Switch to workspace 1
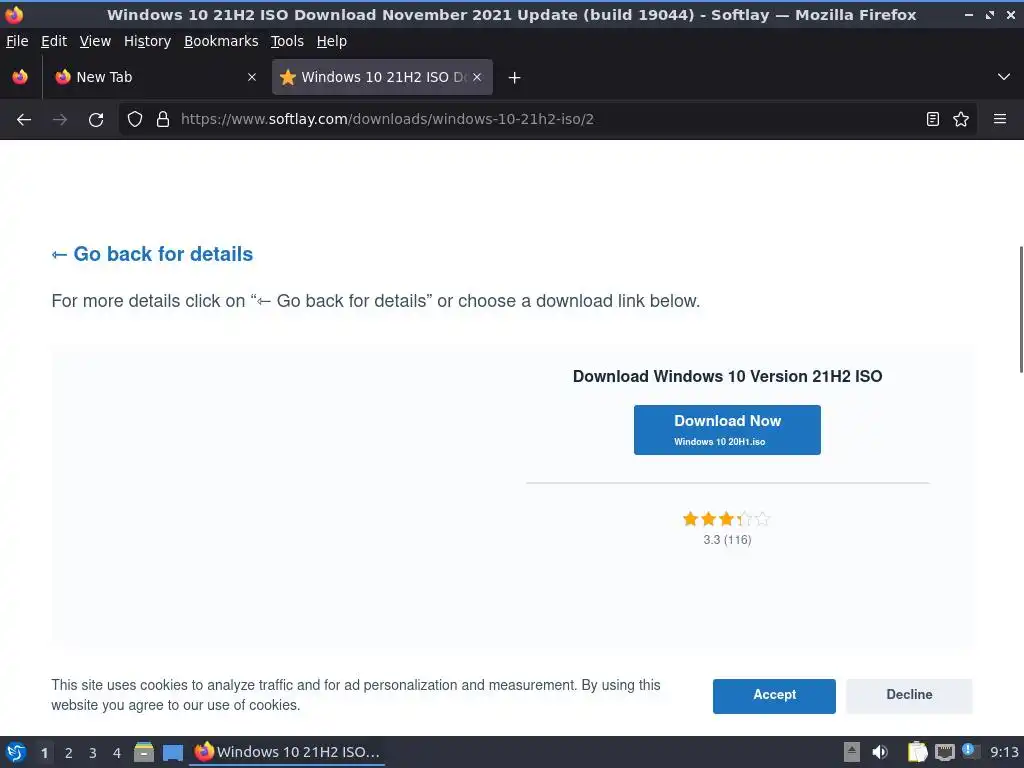The width and height of the screenshot is (1024, 768). [x=44, y=753]
